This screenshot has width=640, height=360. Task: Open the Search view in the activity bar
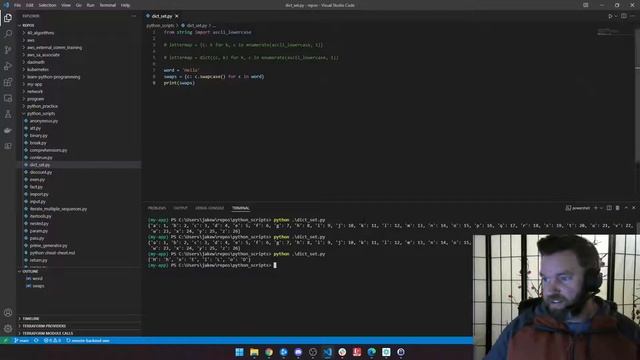click(x=8, y=34)
